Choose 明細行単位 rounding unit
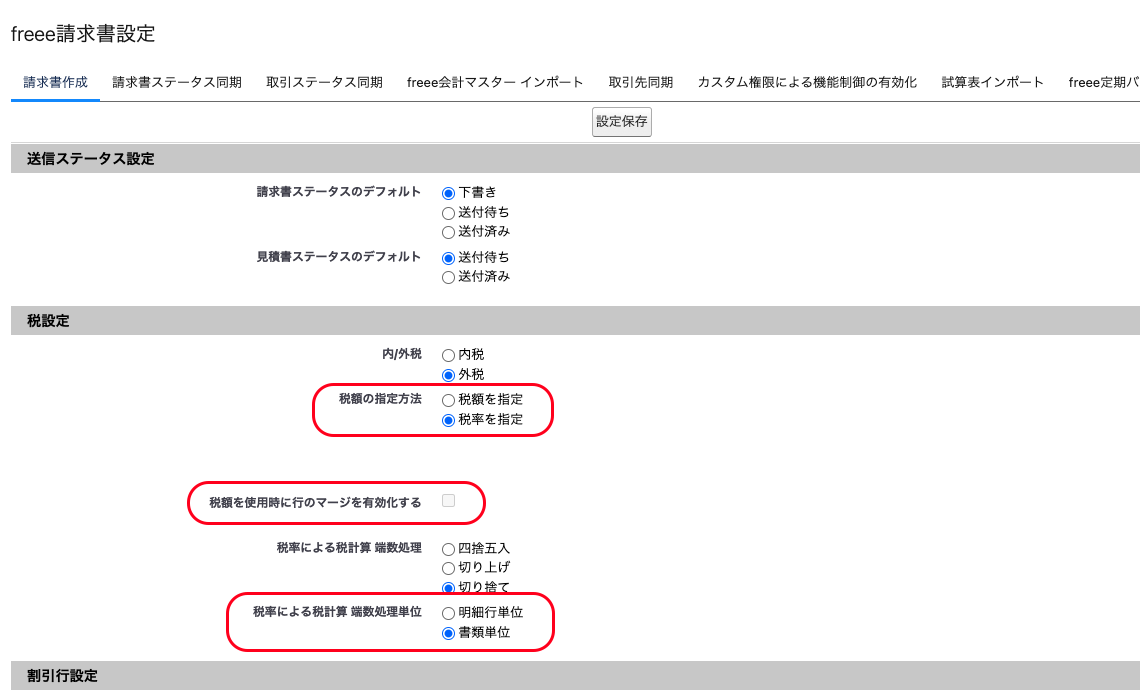 pyautogui.click(x=449, y=613)
